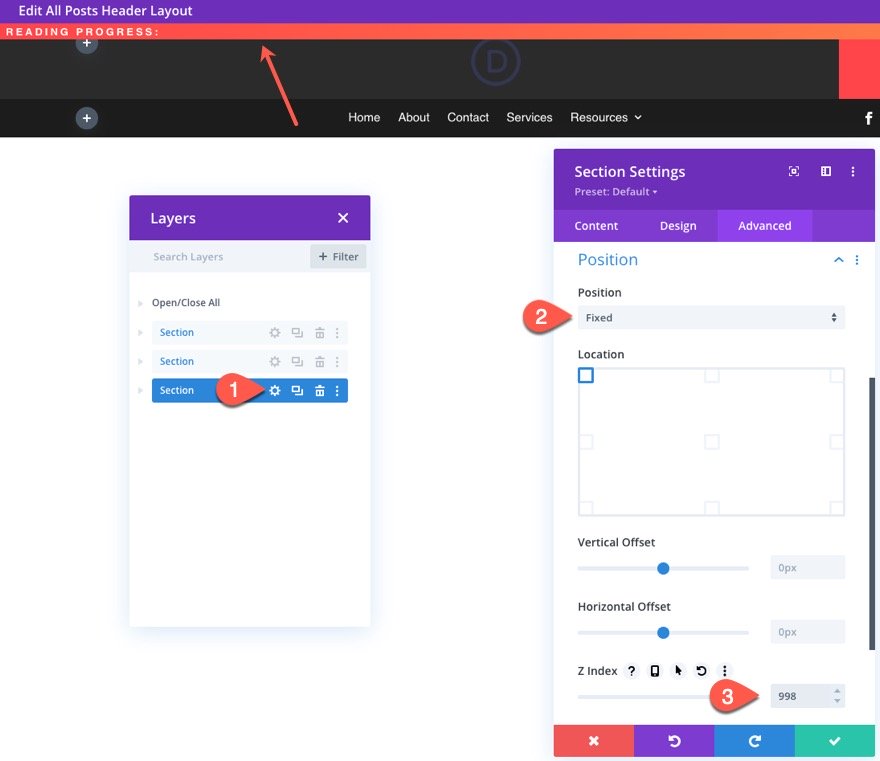Click the Filter button in Layers

coord(338,256)
